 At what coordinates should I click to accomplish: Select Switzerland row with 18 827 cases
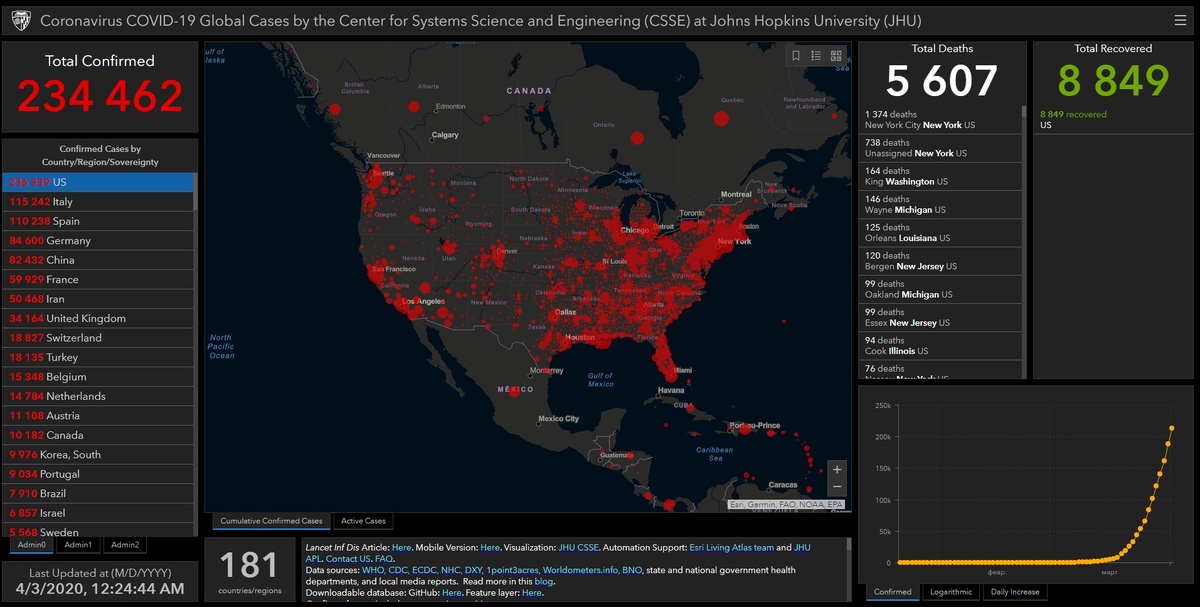click(98, 338)
